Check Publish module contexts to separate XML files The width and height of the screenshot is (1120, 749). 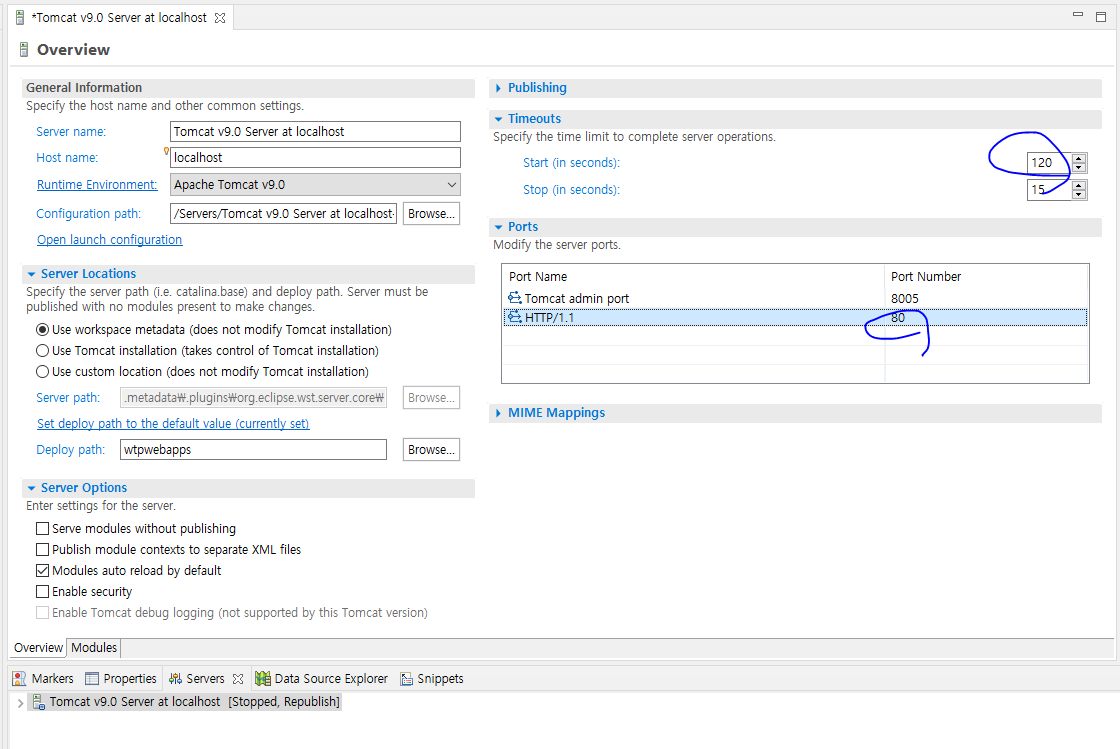42,549
